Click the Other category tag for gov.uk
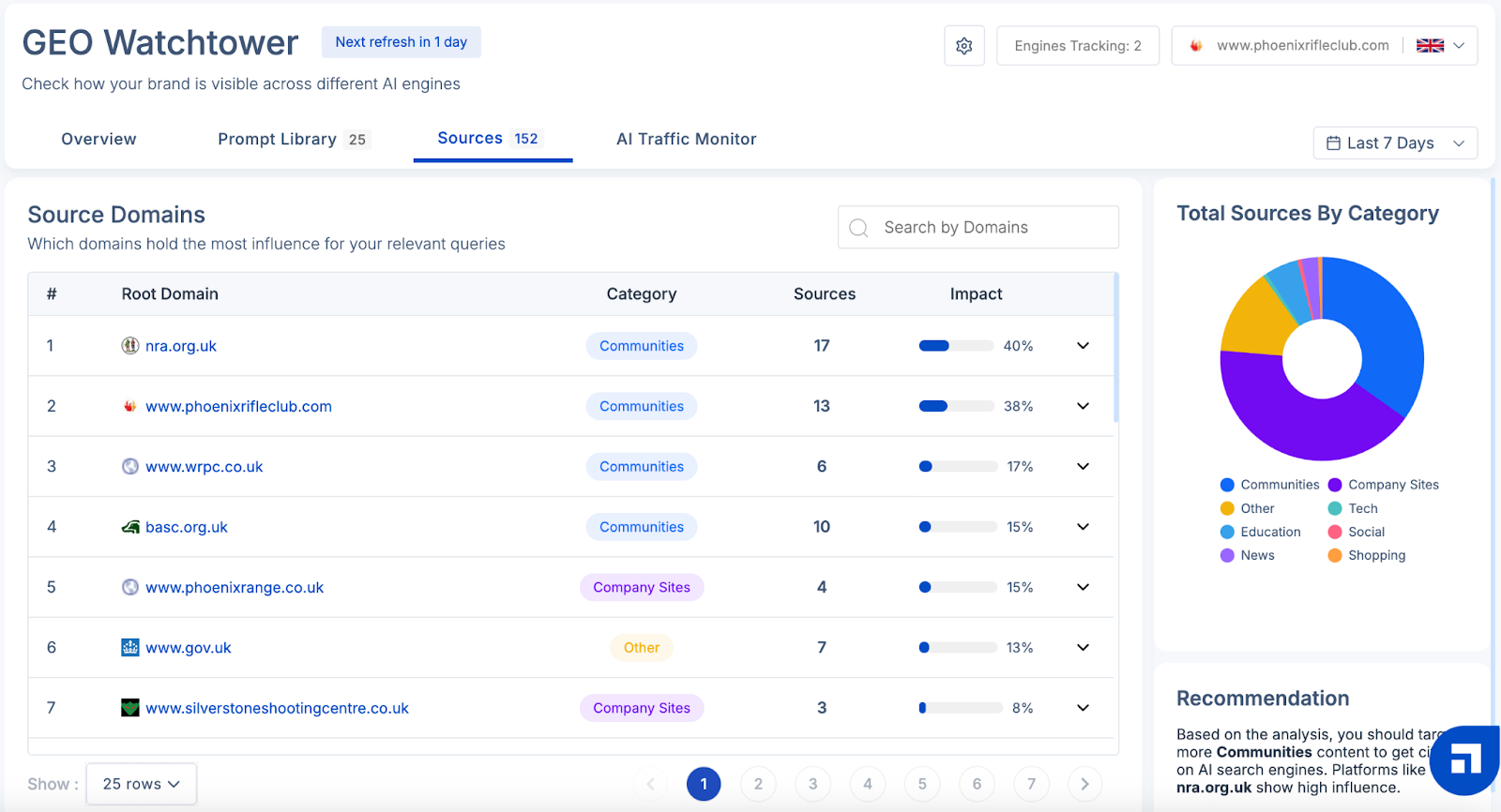Image resolution: width=1501 pixels, height=812 pixels. (x=642, y=648)
